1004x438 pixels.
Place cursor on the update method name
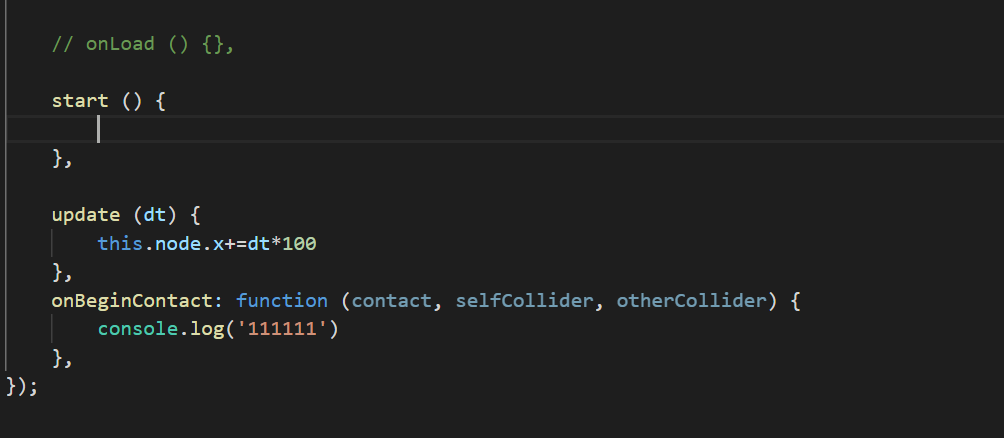(85, 215)
